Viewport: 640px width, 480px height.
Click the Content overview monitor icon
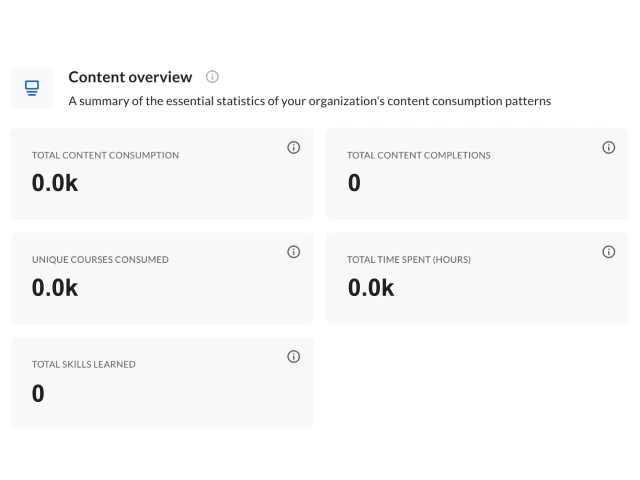(32, 88)
